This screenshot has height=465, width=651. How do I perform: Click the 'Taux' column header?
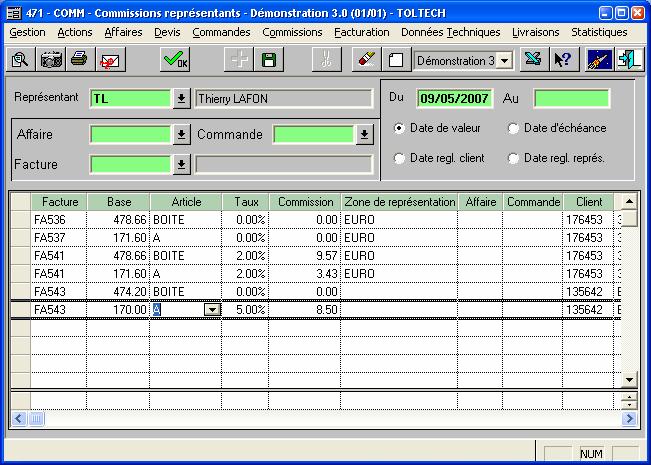point(247,202)
